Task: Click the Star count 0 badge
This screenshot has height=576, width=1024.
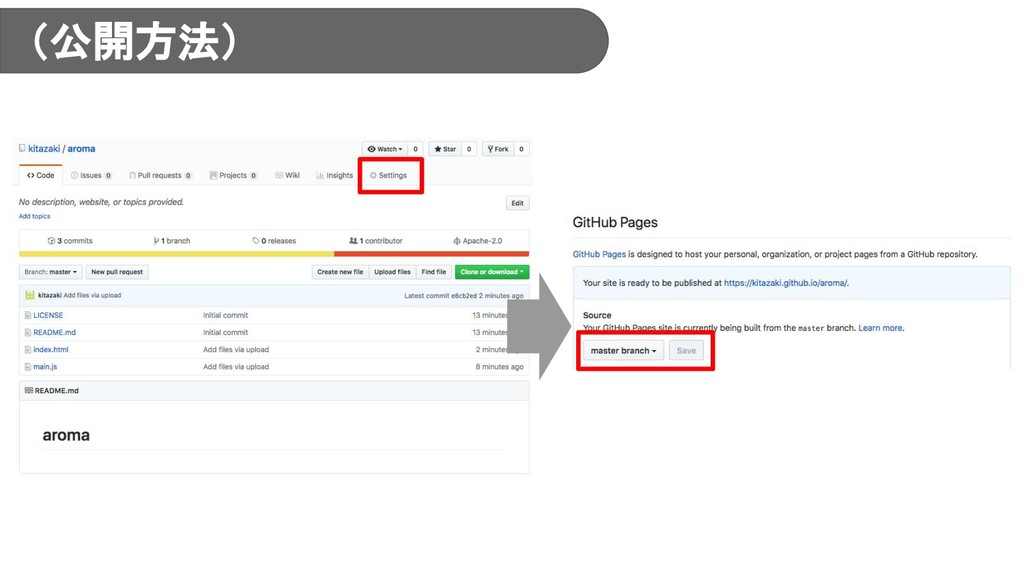Action: [469, 149]
